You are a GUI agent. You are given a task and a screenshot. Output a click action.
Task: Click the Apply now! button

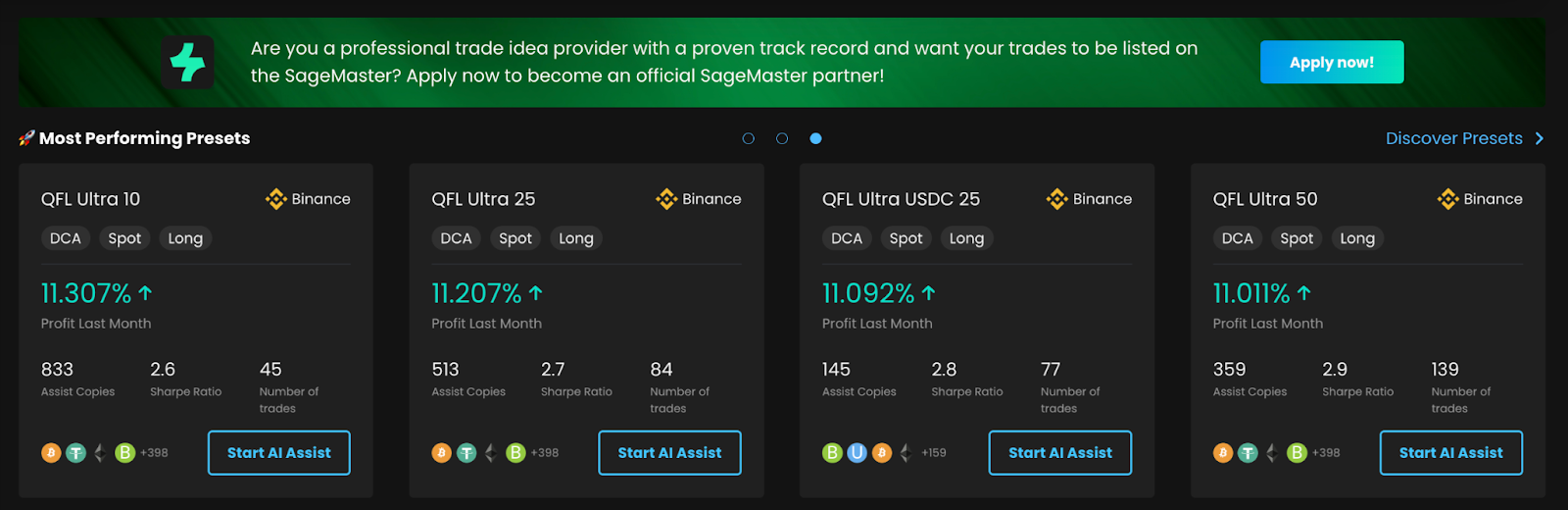coord(1332,62)
